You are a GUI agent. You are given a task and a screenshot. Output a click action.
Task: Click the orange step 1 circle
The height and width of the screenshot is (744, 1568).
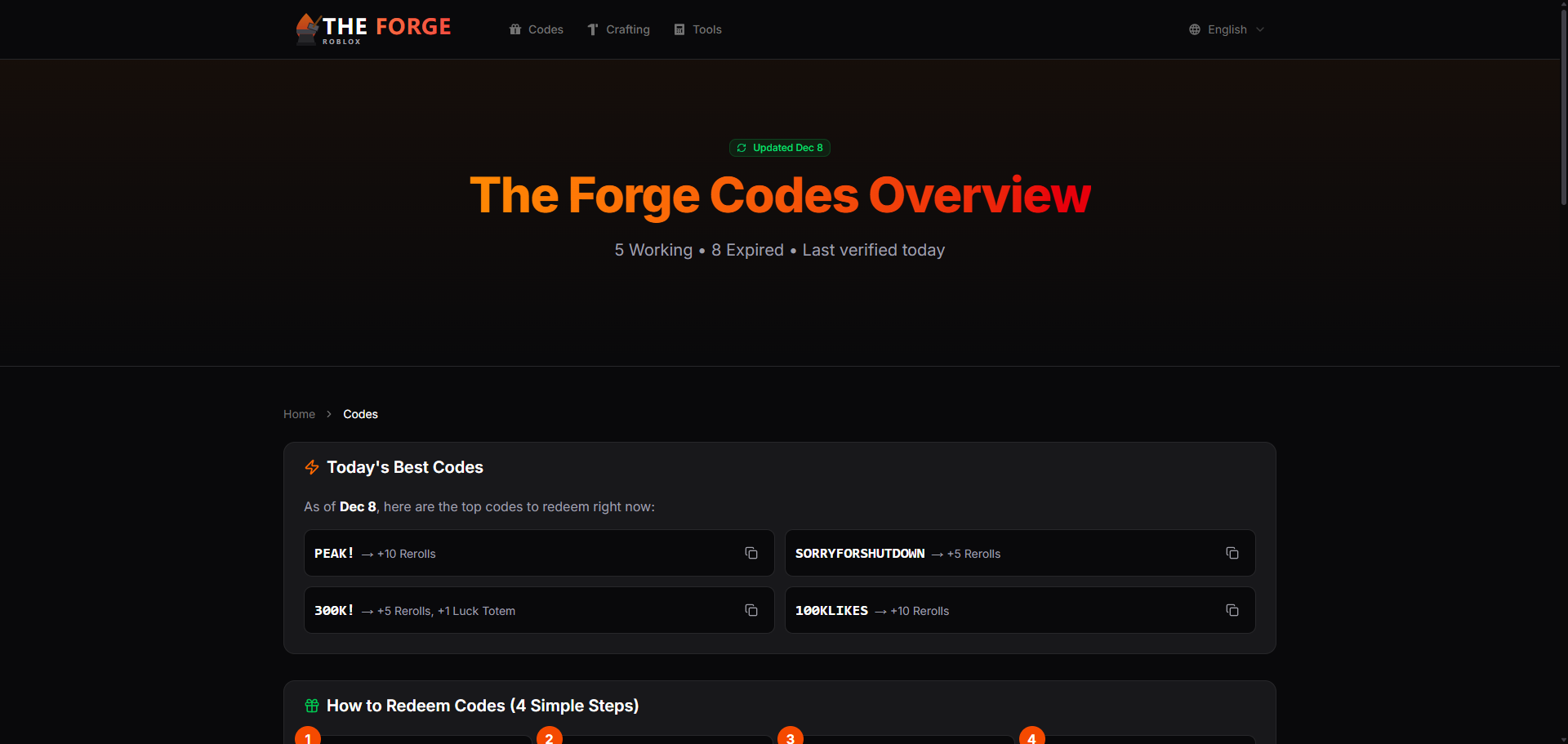[x=308, y=737]
